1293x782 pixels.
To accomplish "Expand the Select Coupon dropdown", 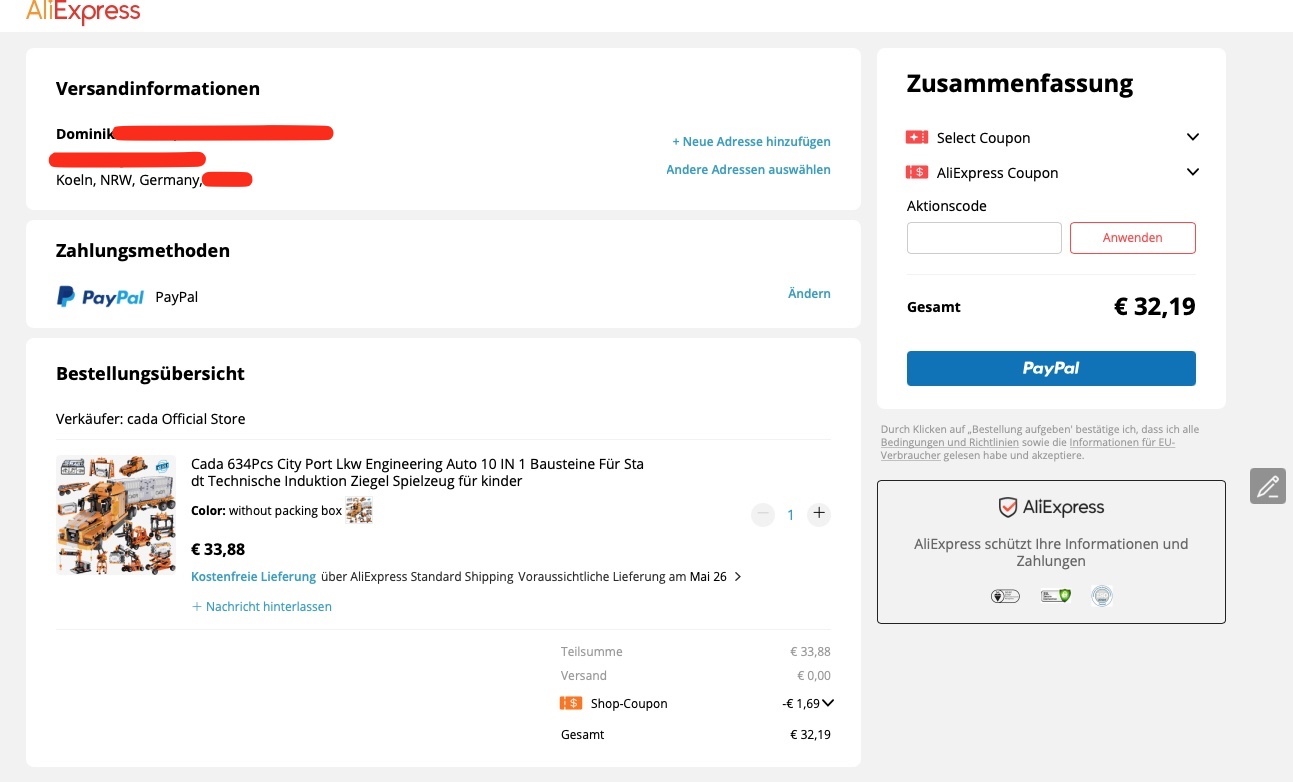I will coord(1192,137).
